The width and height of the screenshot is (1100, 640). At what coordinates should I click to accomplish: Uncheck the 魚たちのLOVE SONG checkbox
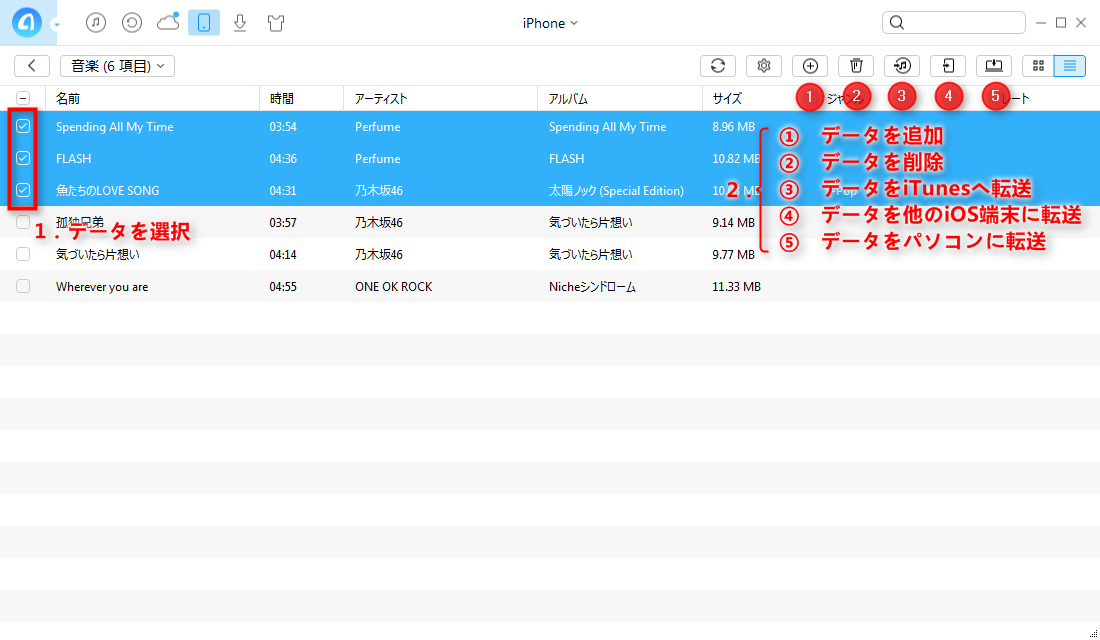23,190
